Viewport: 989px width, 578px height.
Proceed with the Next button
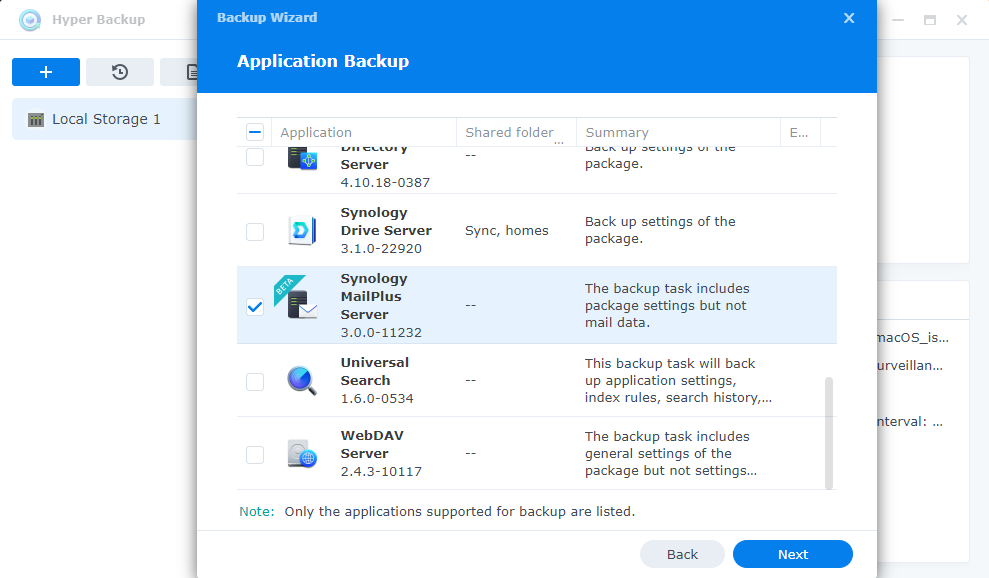tap(792, 554)
